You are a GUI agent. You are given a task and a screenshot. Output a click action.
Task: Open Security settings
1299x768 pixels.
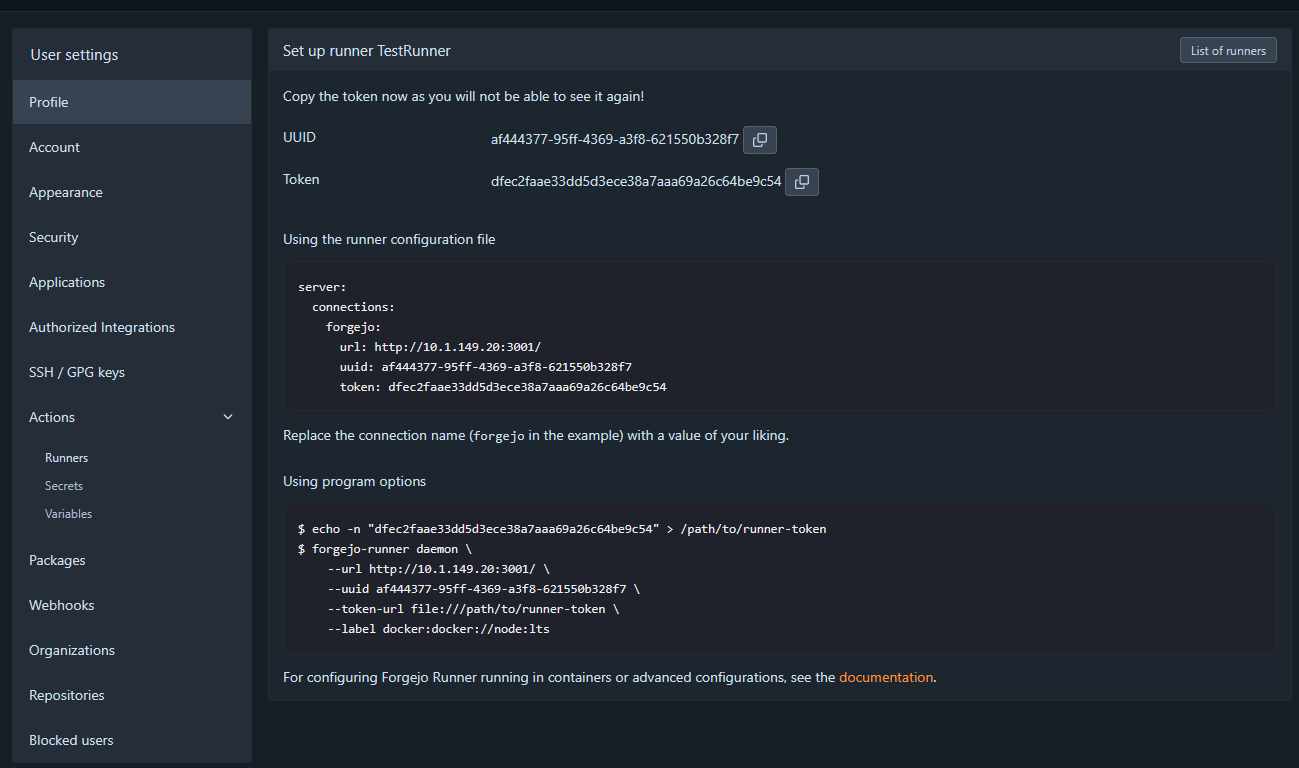pyautogui.click(x=132, y=237)
